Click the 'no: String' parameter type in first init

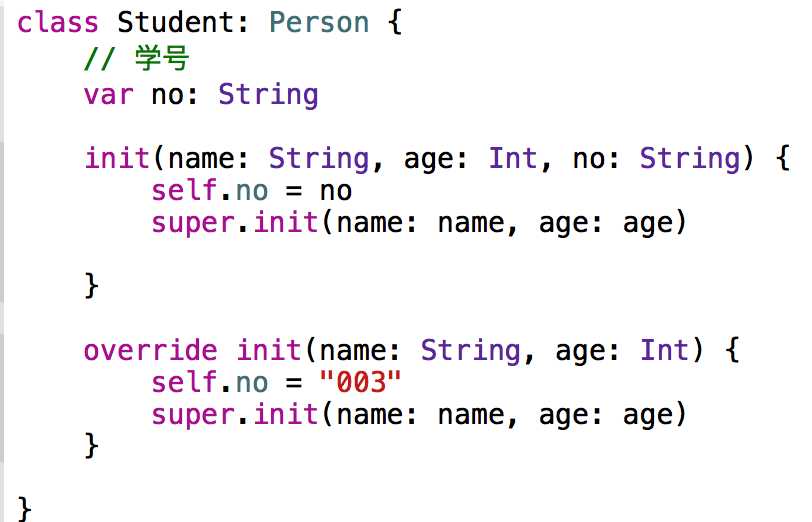(x=690, y=158)
